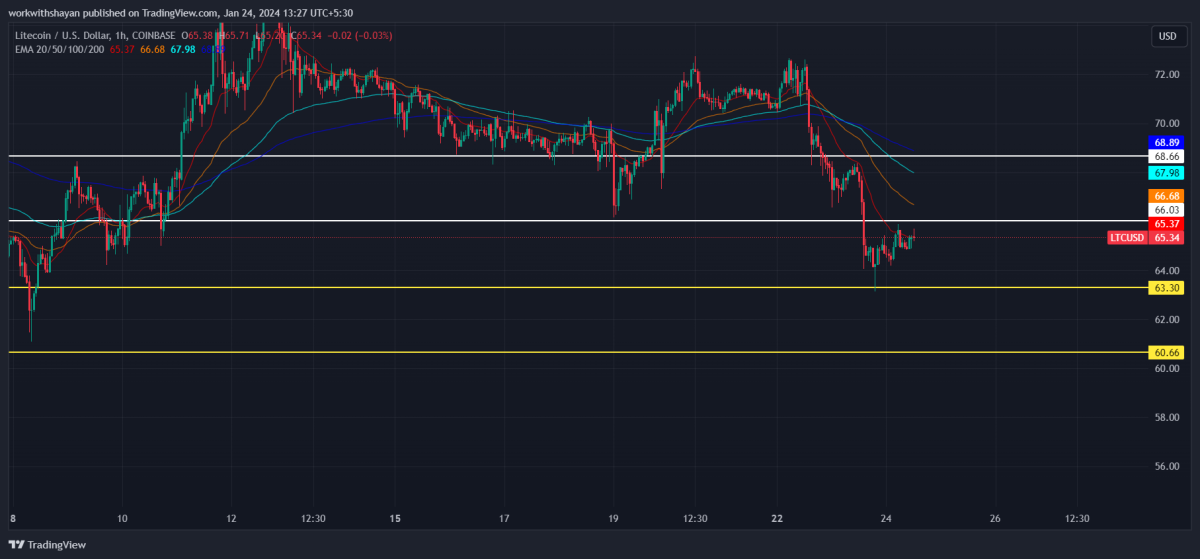Select the yellow 60.66 support line label
Image resolution: width=1200 pixels, height=559 pixels.
click(1167, 353)
